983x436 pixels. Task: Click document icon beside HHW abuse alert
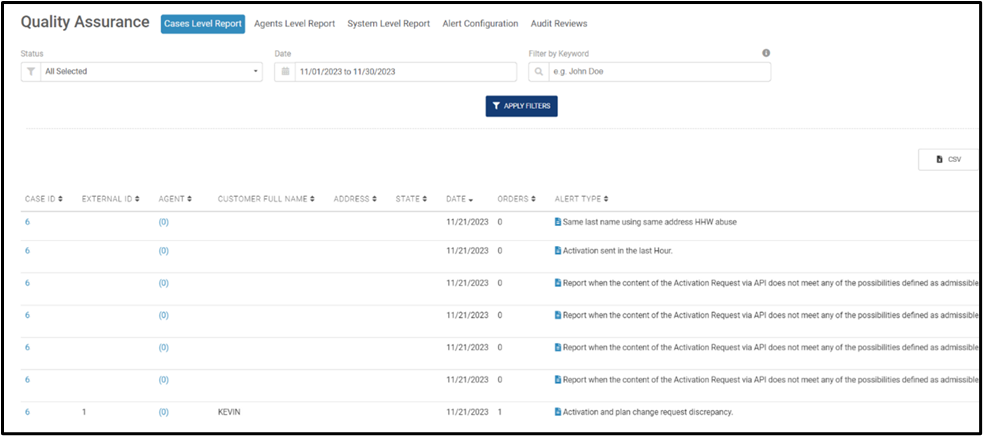tap(558, 221)
